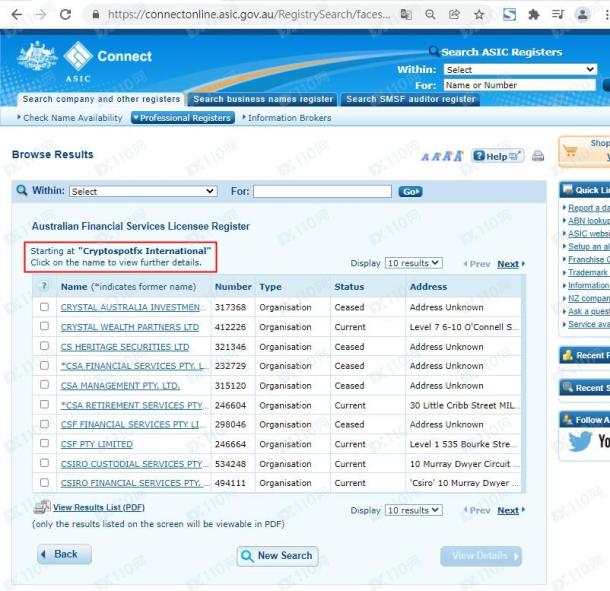The height and width of the screenshot is (591, 610).
Task: Tick checkbox for CSA RETIREMENT SERVICES PTY row
Action: 44,404
